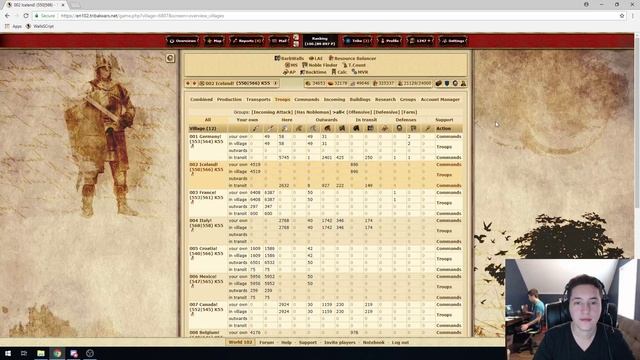Open village 004 Italy
This screenshot has width=640, height=360.
coord(206,223)
